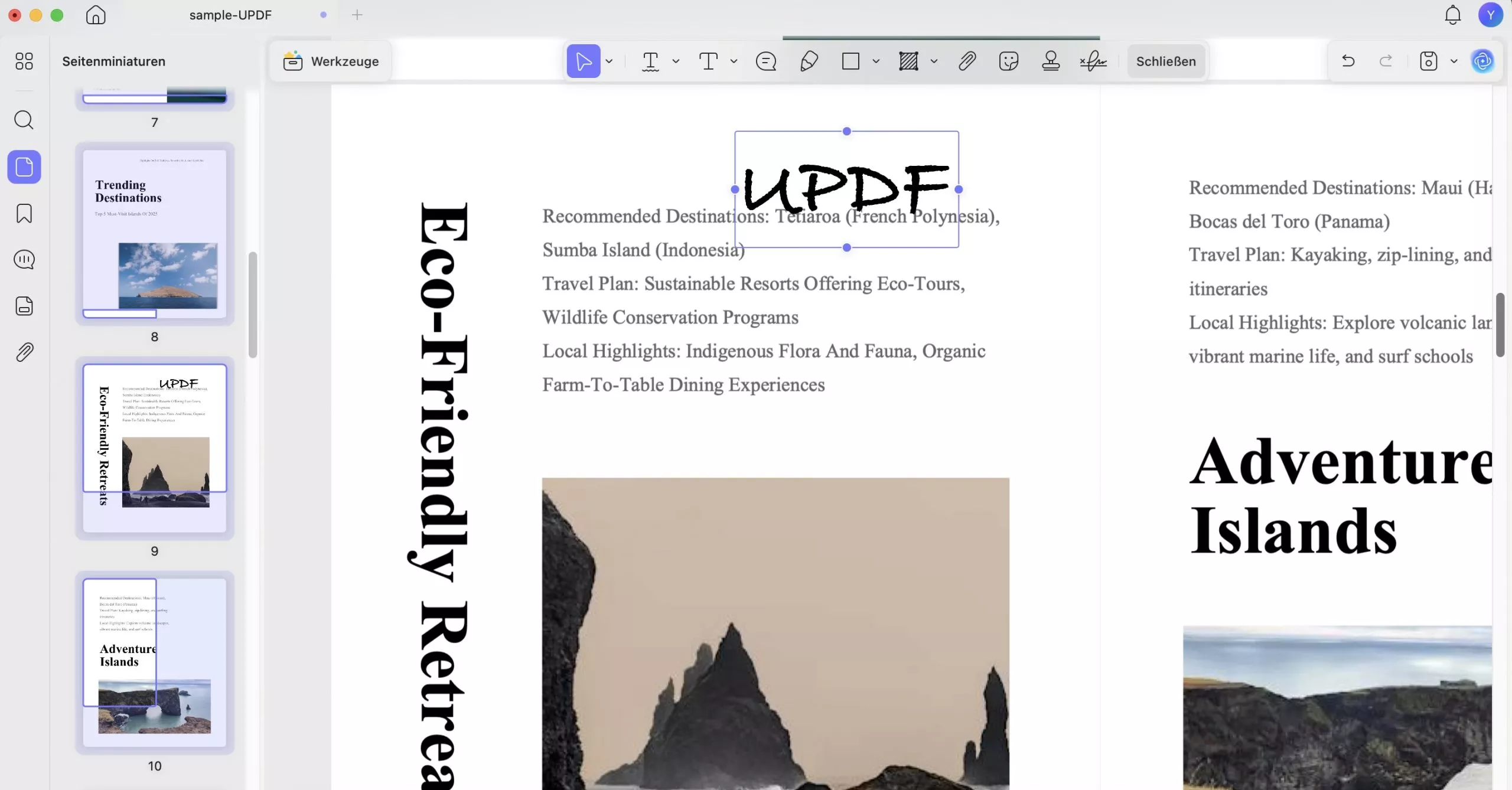Click the right resize handle of signature
Screen dimensions: 1512x790
(959, 190)
